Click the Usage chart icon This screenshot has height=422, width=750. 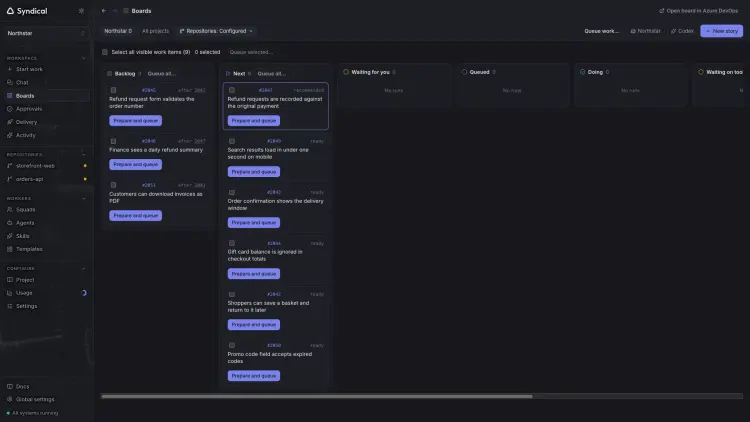(x=10, y=293)
